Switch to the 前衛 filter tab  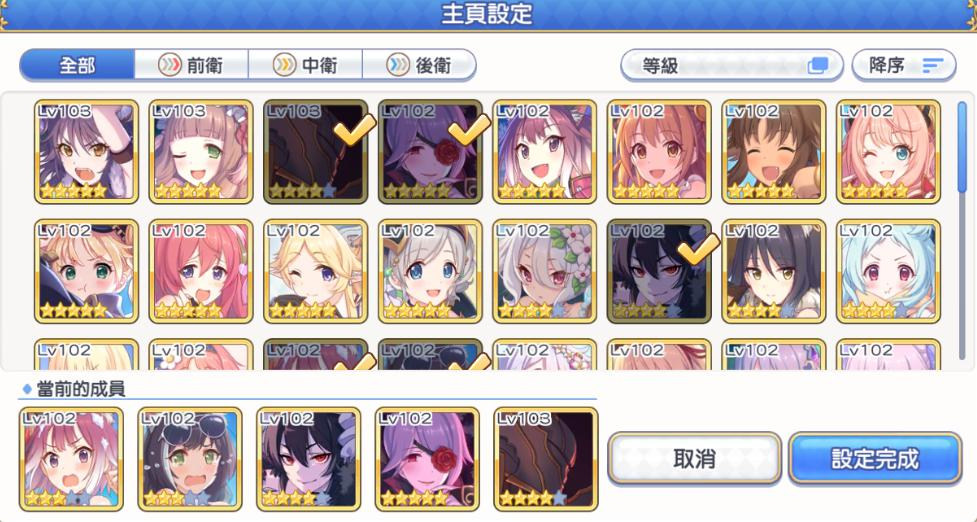191,65
